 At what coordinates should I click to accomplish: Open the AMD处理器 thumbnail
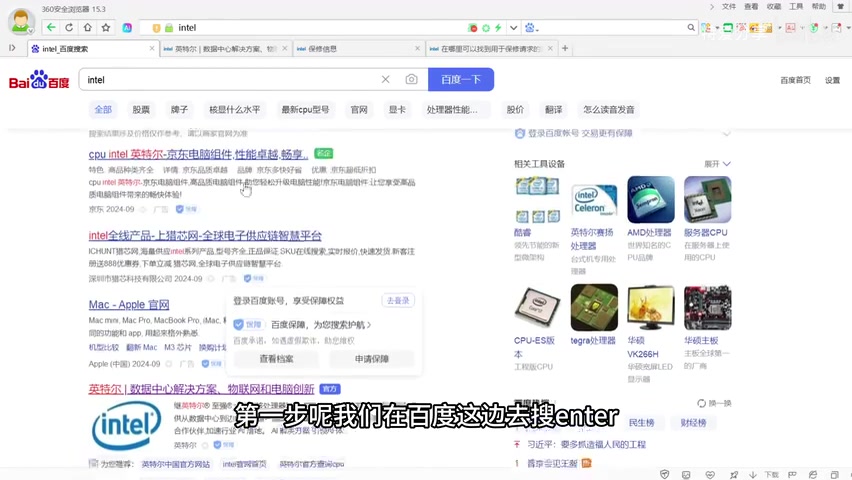(x=650, y=200)
